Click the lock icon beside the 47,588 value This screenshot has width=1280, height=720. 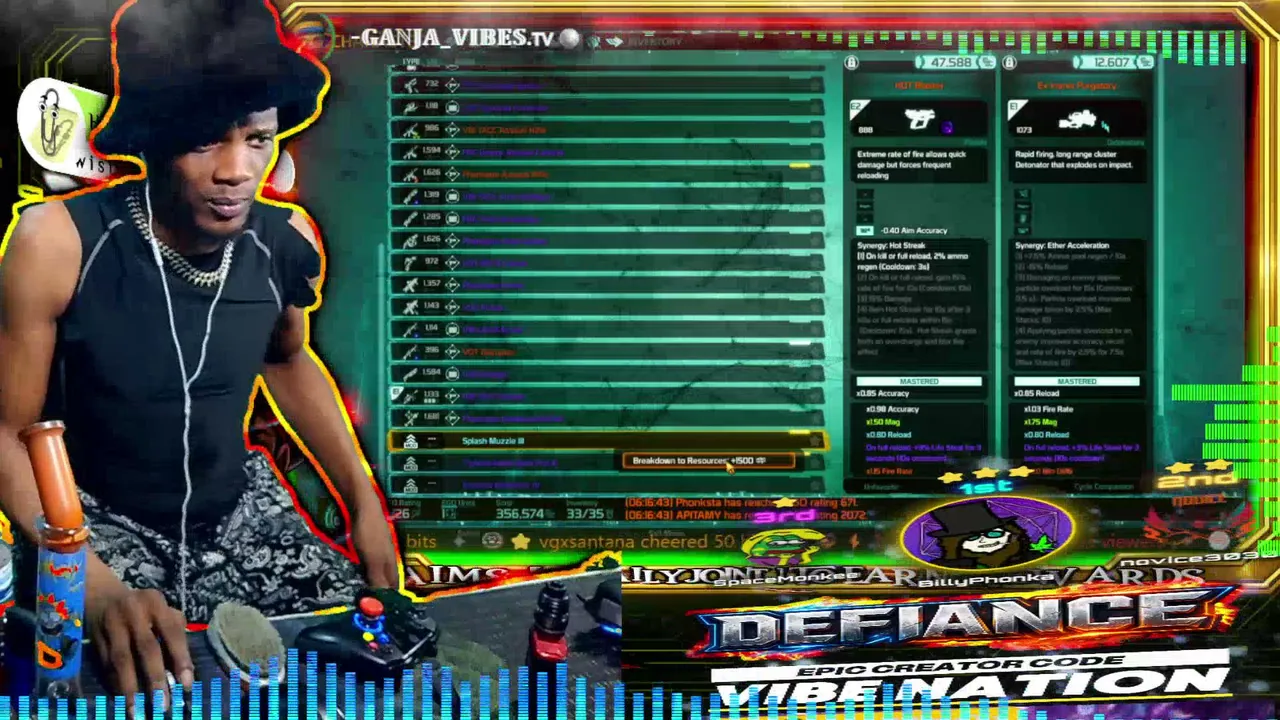851,63
